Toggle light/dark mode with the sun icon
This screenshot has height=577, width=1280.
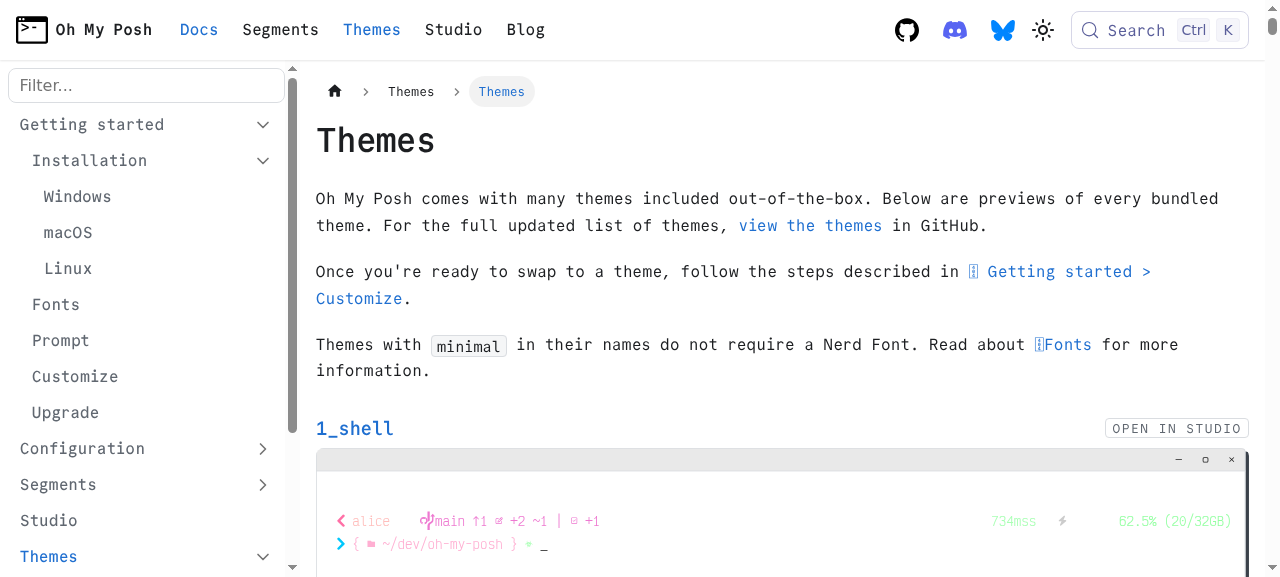coord(1043,30)
